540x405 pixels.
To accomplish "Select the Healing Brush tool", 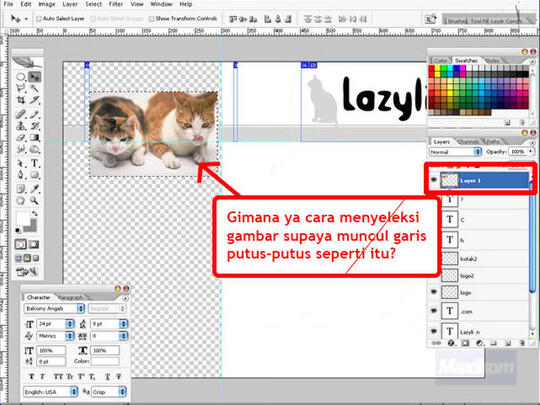I will click(x=21, y=114).
